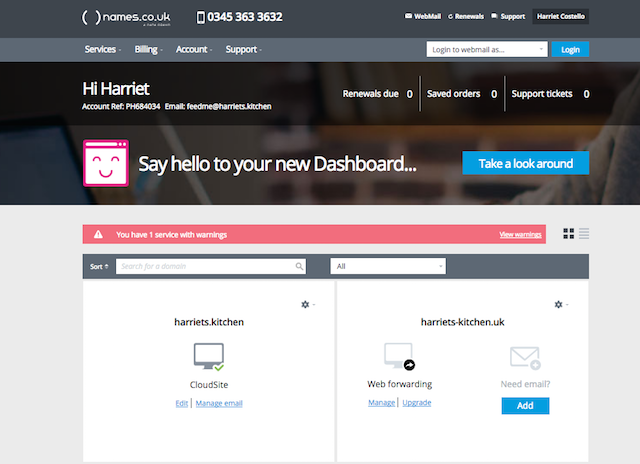Click the Email feedme@harriets.kitchen text
The image size is (640, 464).
tap(218, 107)
